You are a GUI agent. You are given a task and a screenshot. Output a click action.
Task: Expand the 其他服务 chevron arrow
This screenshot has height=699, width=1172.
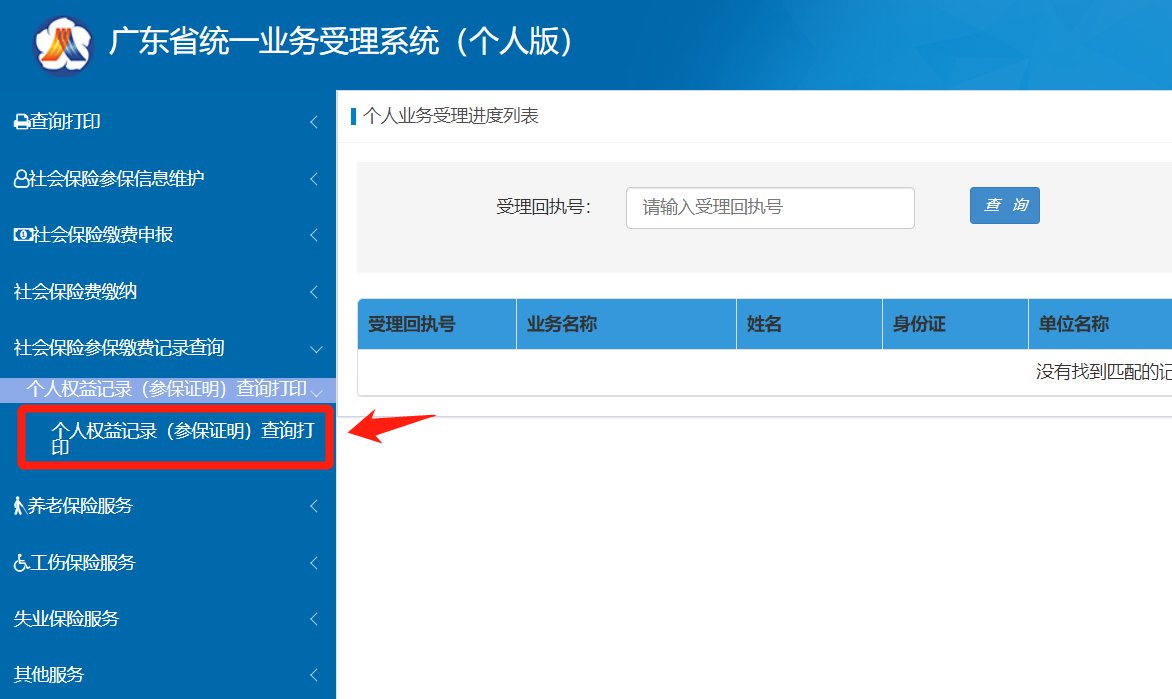[314, 675]
